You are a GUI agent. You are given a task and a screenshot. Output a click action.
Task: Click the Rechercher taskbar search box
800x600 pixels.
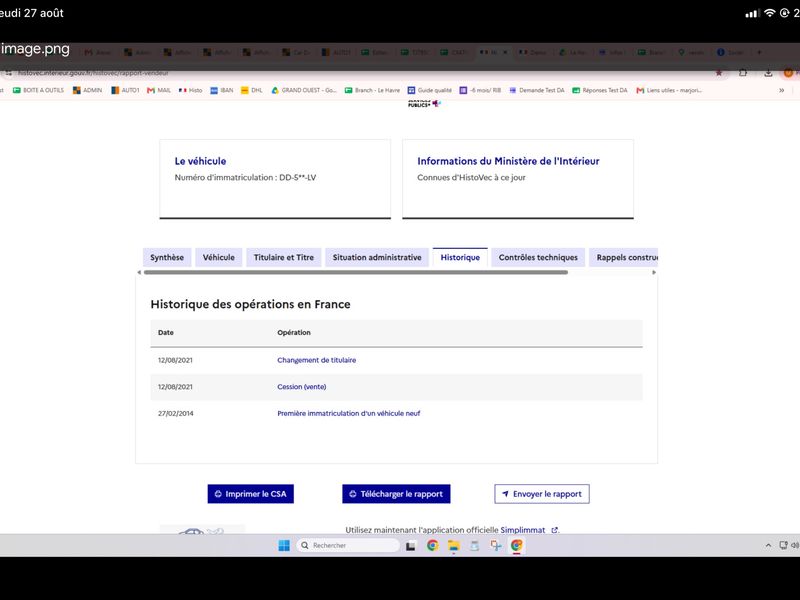[348, 545]
